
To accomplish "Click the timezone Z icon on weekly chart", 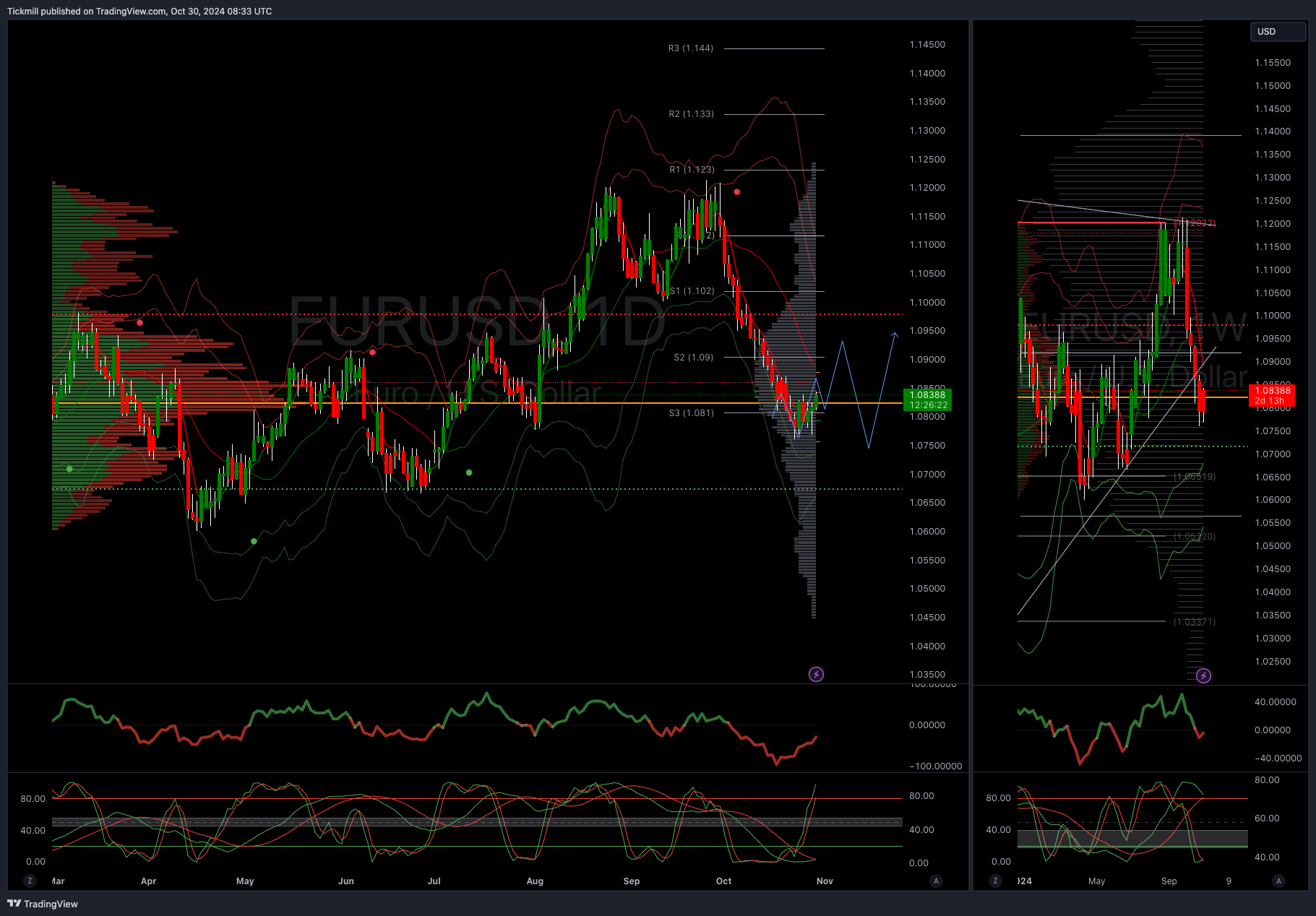I will coord(996,881).
